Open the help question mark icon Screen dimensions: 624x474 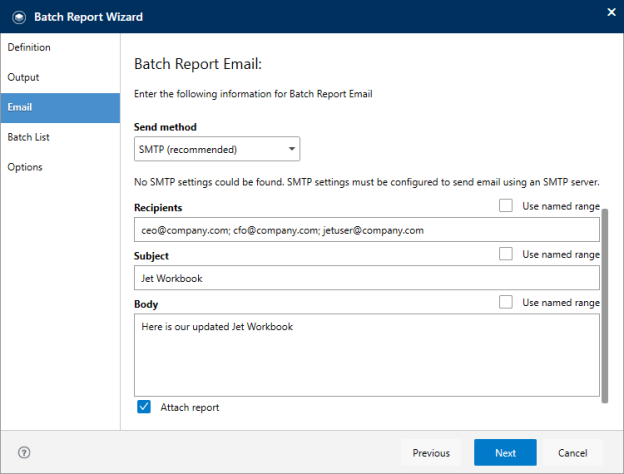tap(24, 453)
